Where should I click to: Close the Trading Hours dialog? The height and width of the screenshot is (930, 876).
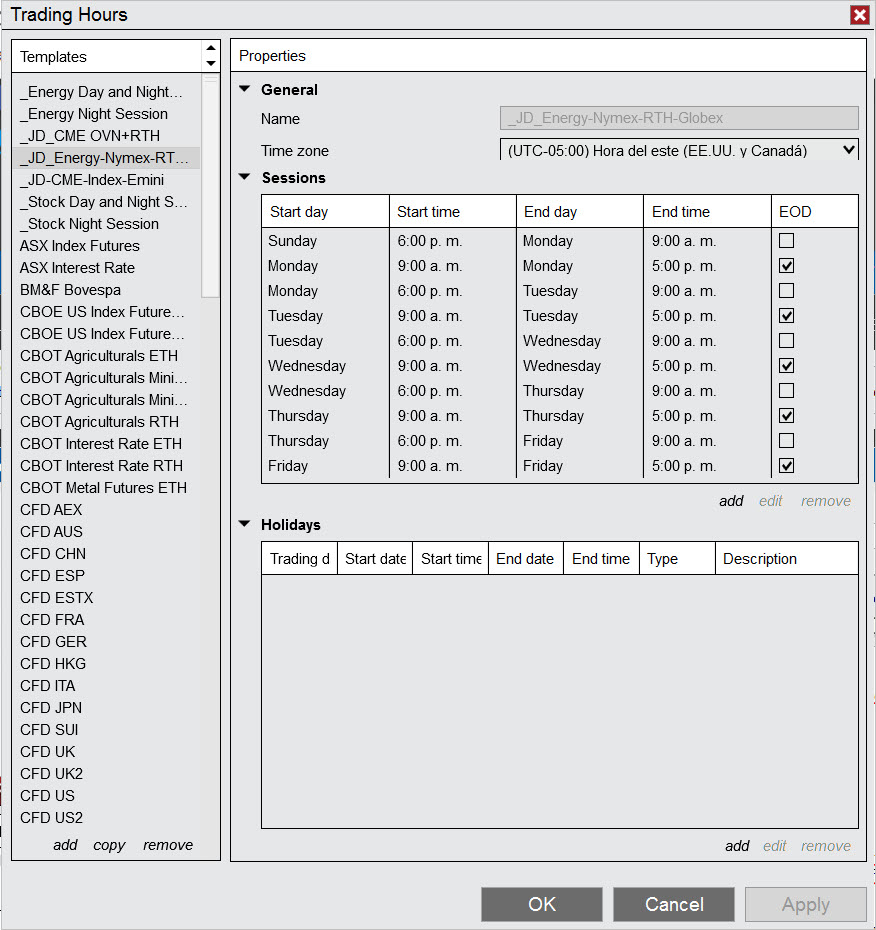859,15
